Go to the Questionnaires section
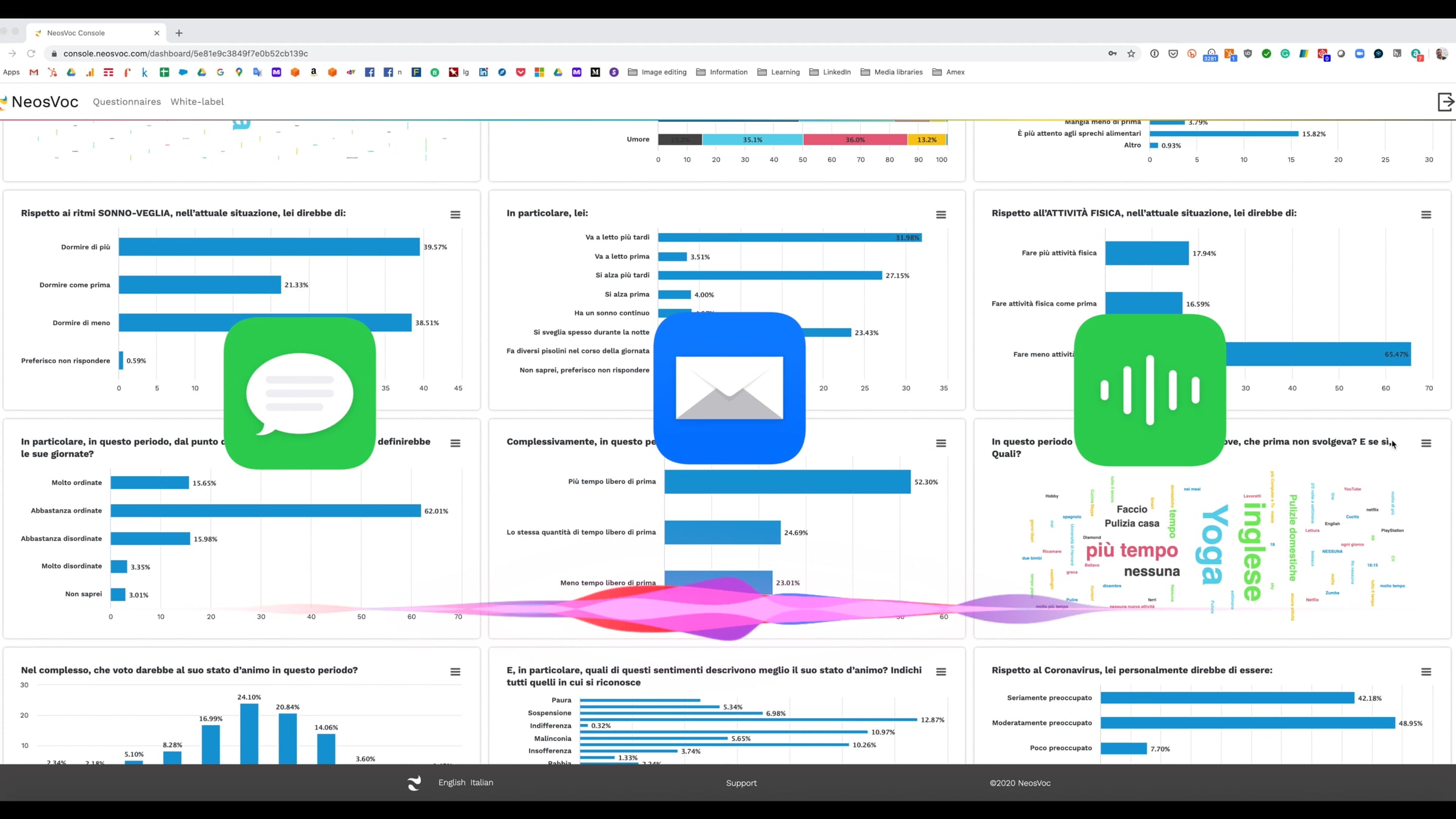The height and width of the screenshot is (819, 1456). [x=127, y=102]
